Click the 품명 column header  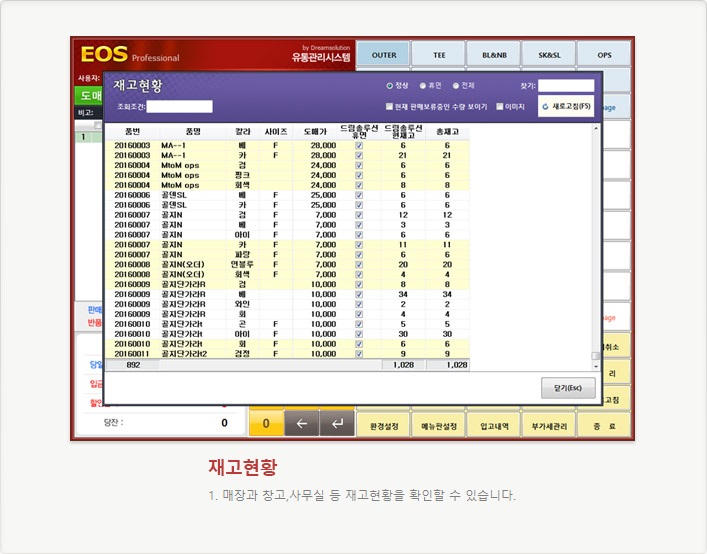coord(193,132)
